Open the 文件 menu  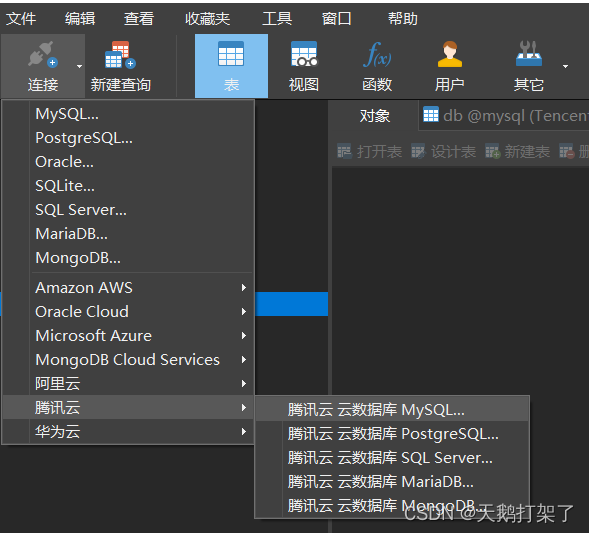pyautogui.click(x=21, y=18)
